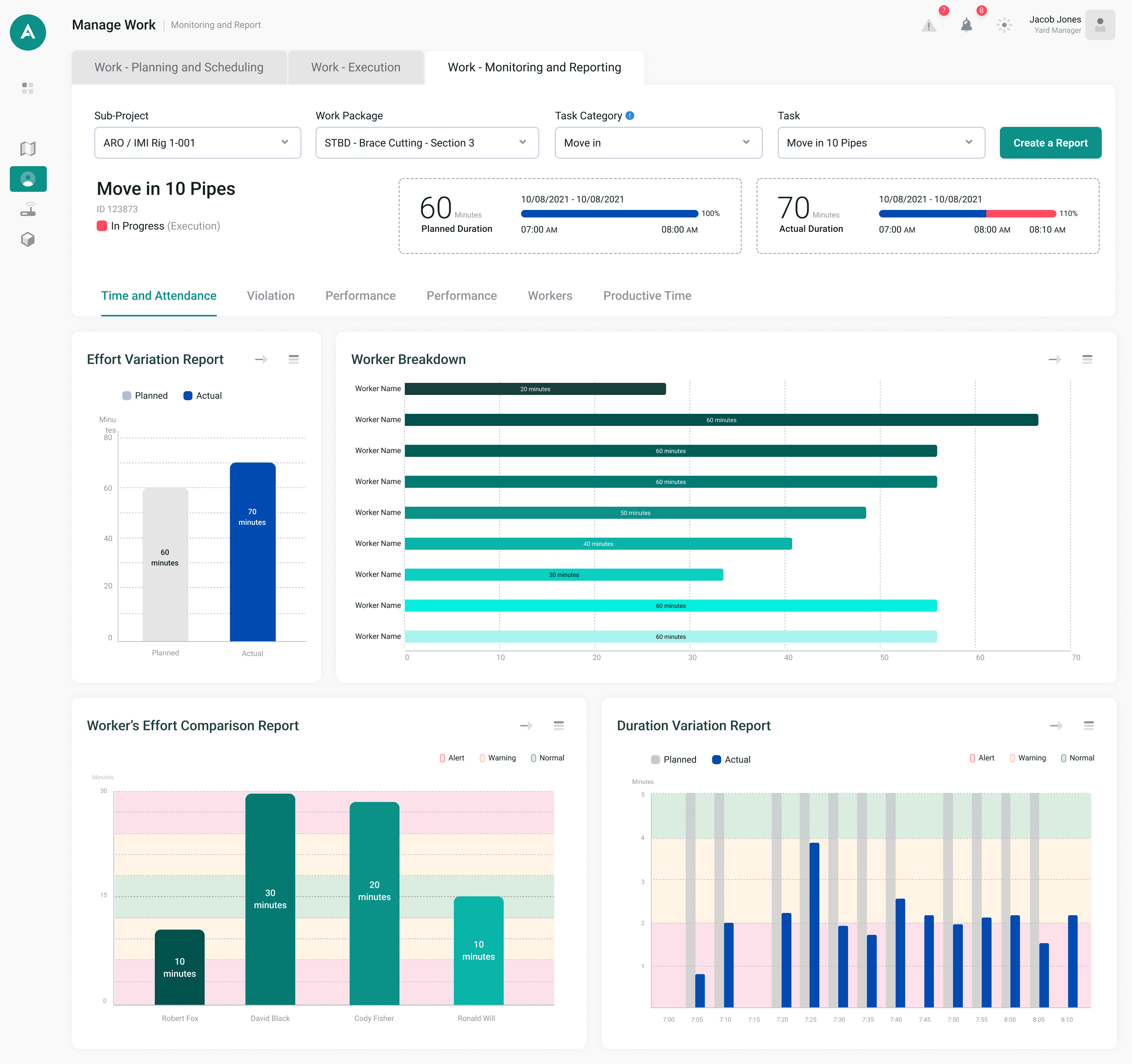Open the cube icon in sidebar
This screenshot has width=1132, height=1064.
[x=28, y=239]
